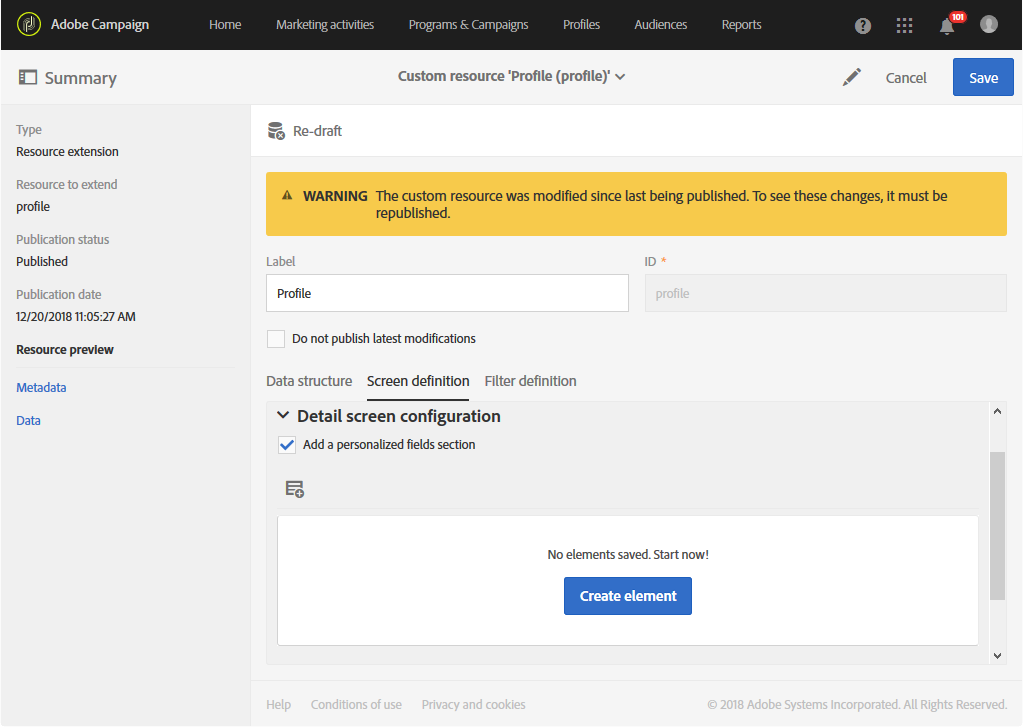
Task: Click the Save button
Action: click(983, 77)
